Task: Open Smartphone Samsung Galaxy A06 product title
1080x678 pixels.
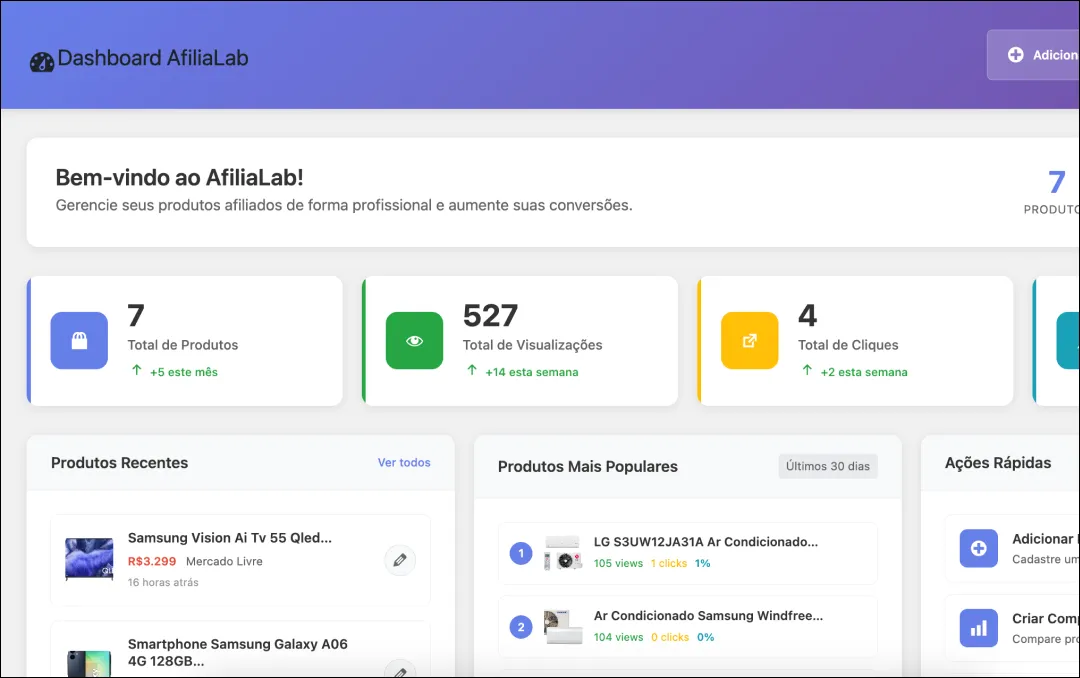Action: click(237, 652)
